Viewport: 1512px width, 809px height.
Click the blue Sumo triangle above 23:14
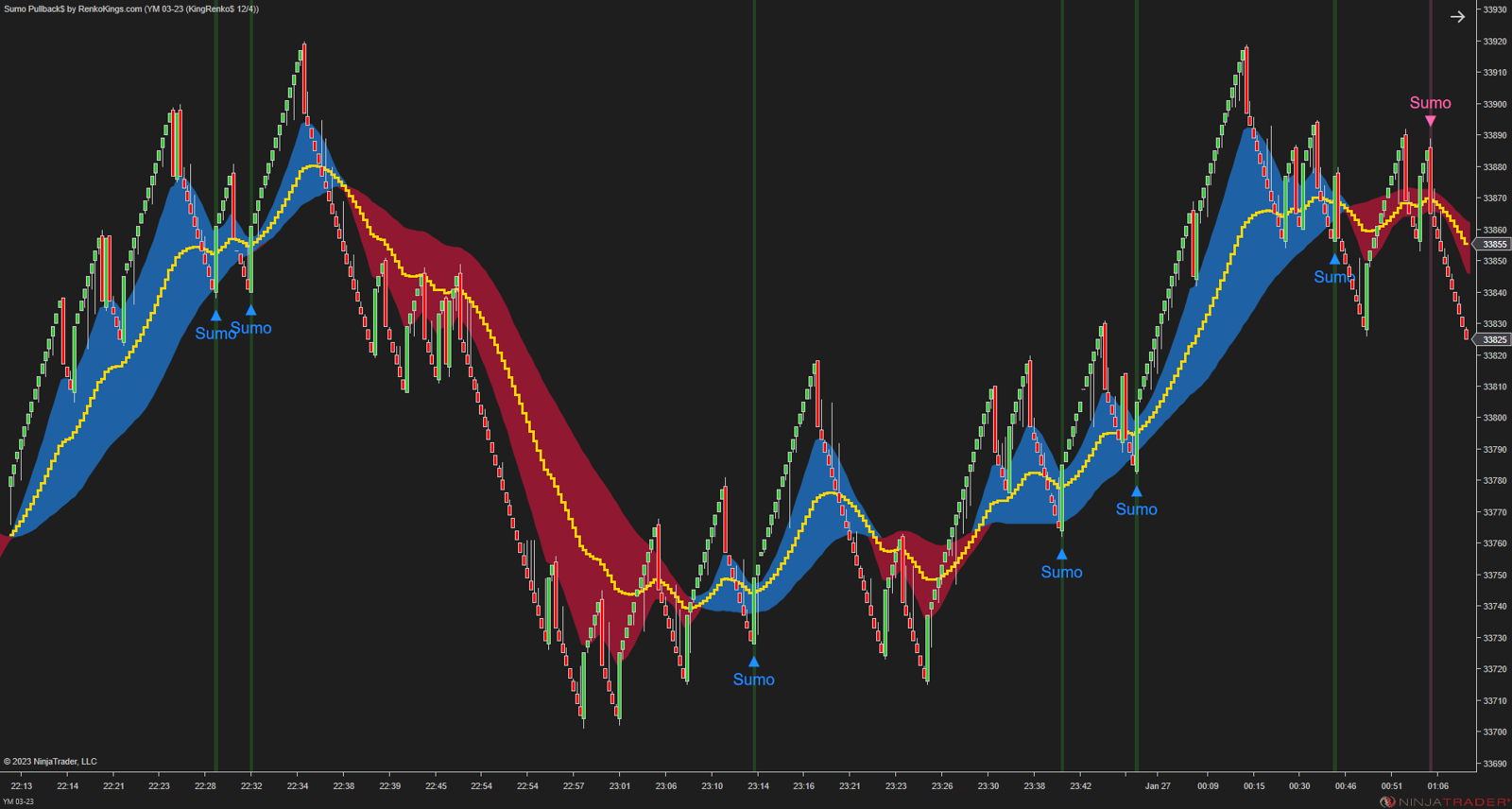pos(753,662)
